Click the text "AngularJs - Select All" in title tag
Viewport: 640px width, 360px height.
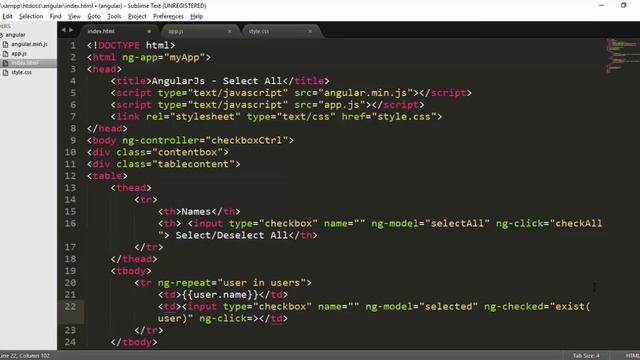[217, 81]
